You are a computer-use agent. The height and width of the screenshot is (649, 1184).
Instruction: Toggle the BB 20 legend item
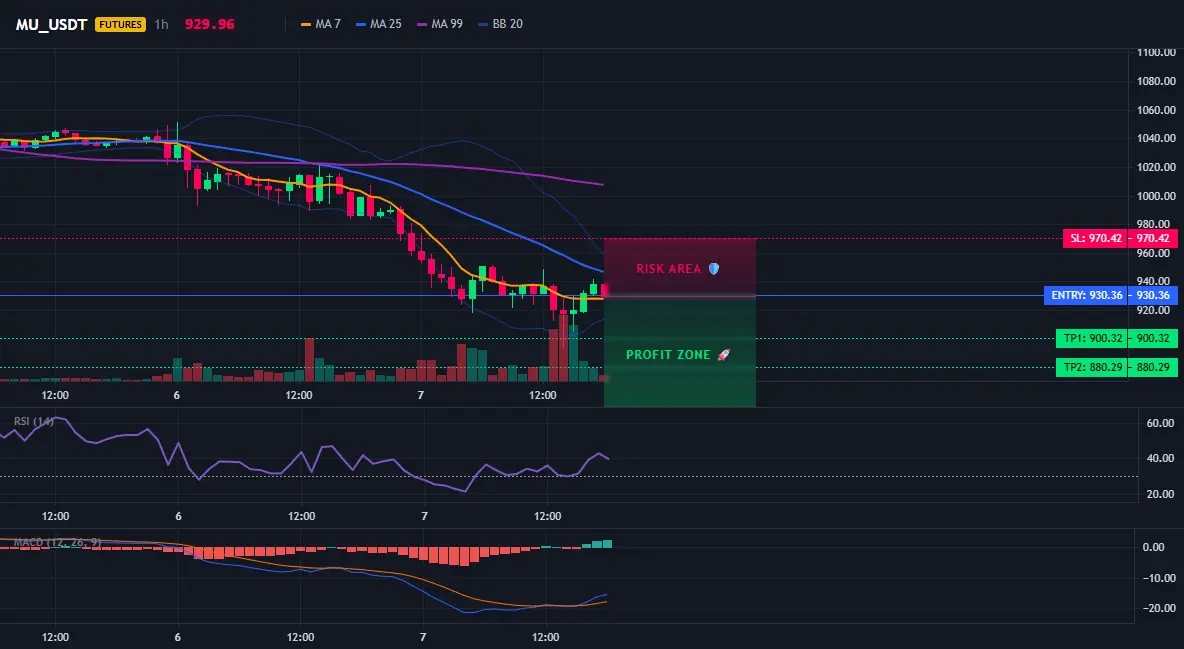[501, 24]
